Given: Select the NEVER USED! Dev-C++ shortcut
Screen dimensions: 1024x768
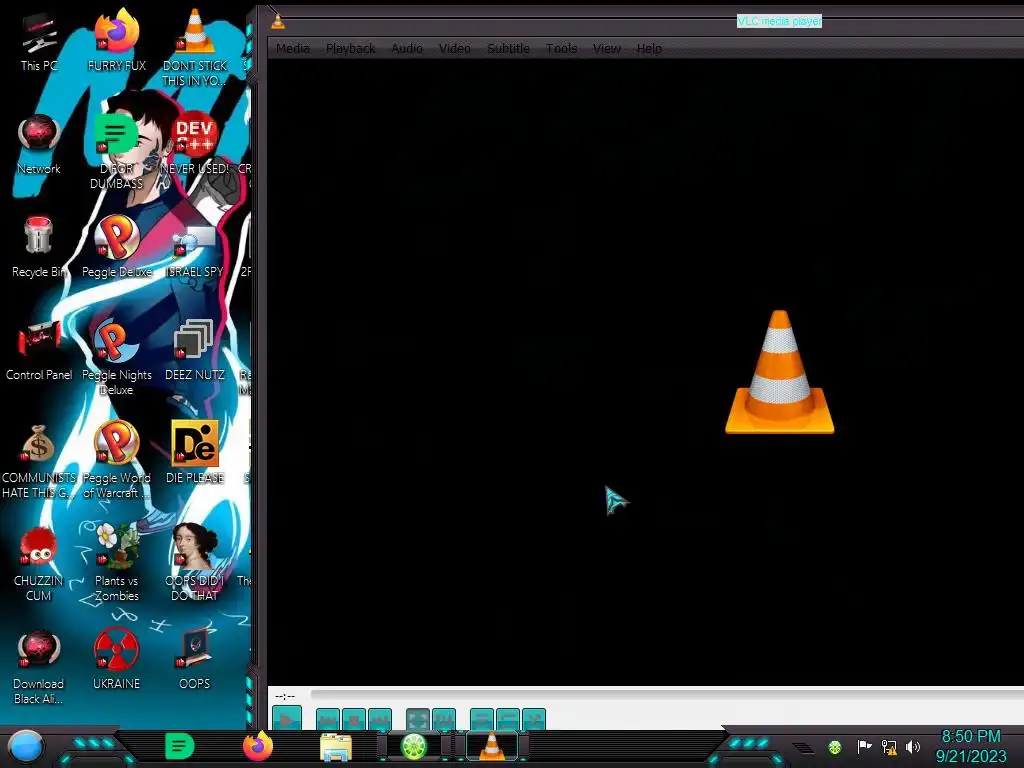Looking at the screenshot, I should [195, 144].
